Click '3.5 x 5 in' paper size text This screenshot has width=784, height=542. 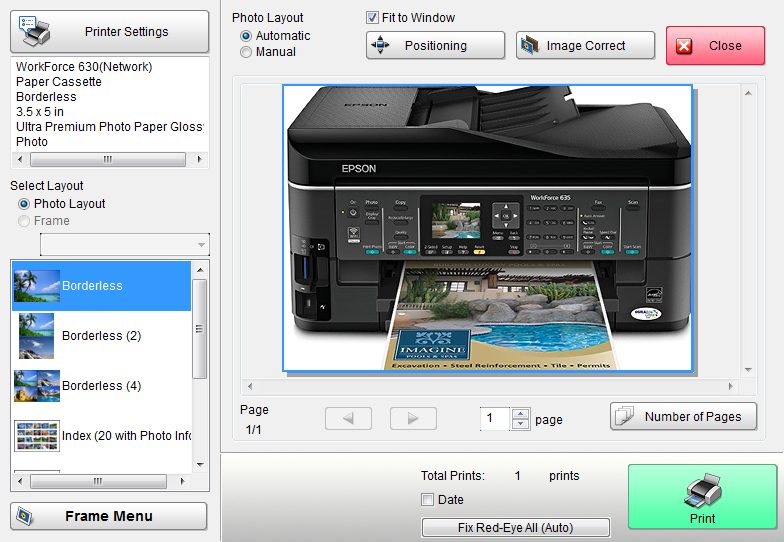(x=40, y=112)
